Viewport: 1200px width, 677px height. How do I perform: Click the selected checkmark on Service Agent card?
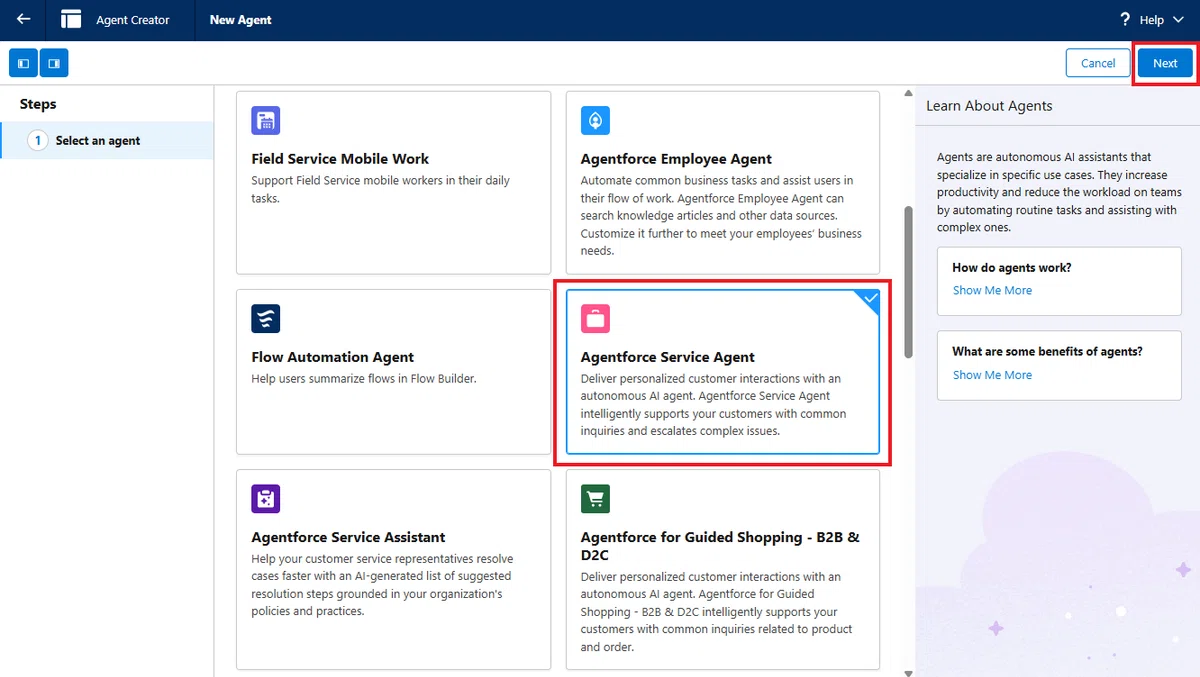[870, 299]
